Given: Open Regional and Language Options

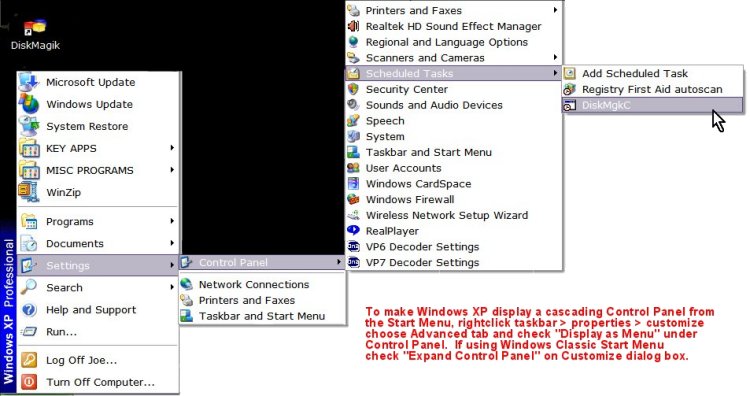Looking at the screenshot, I should pos(453,42).
